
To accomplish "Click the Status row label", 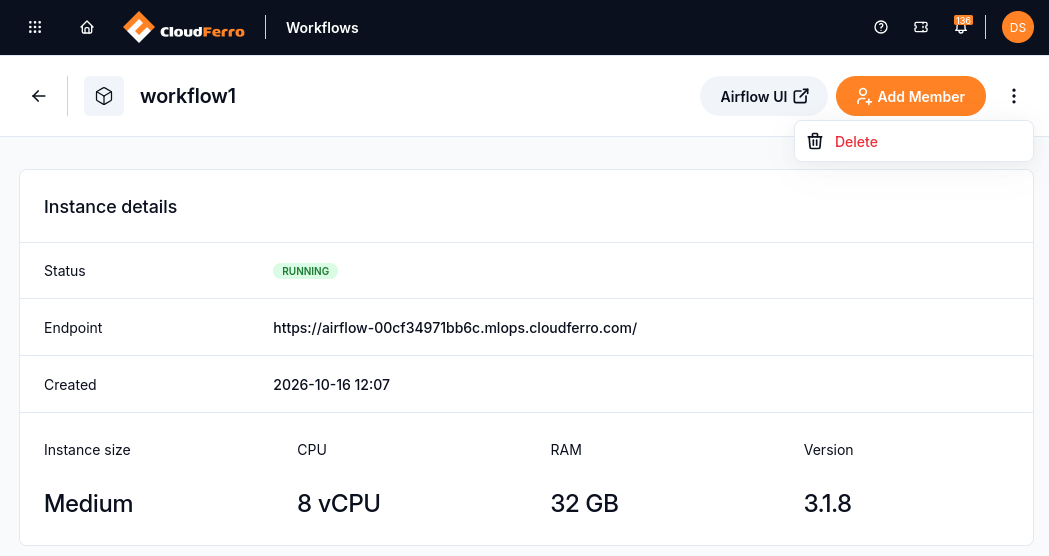I will [65, 271].
